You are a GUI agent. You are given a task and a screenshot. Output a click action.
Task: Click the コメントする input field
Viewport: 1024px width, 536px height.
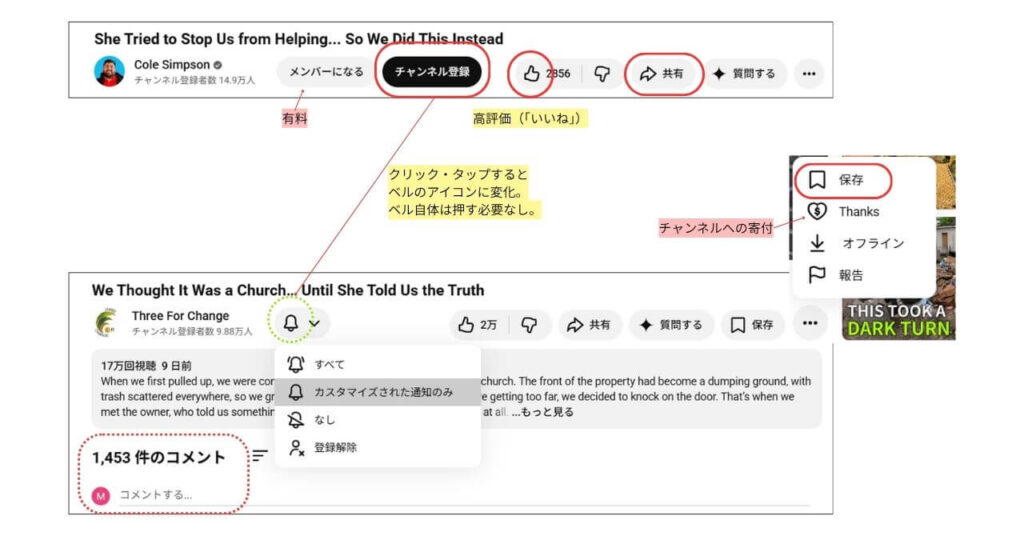click(x=464, y=495)
